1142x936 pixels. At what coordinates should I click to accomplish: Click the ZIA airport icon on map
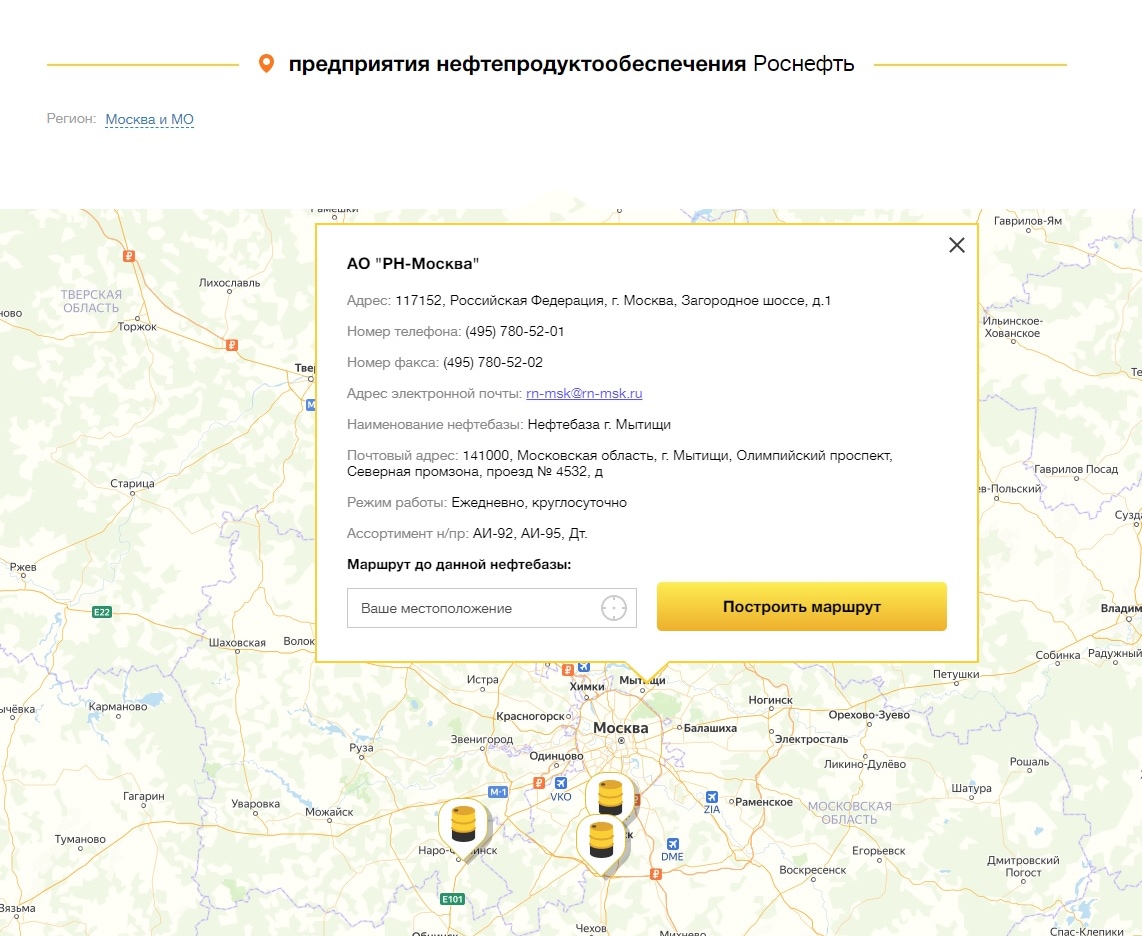pos(712,797)
